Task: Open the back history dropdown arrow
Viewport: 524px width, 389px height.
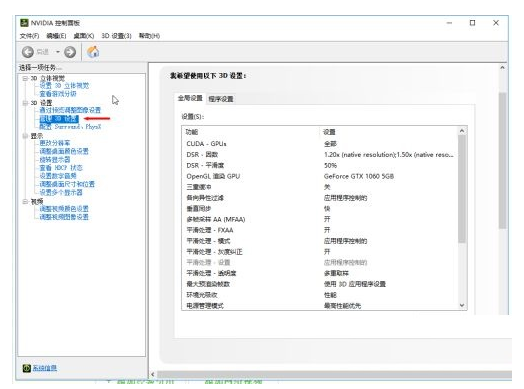Action: coord(58,52)
